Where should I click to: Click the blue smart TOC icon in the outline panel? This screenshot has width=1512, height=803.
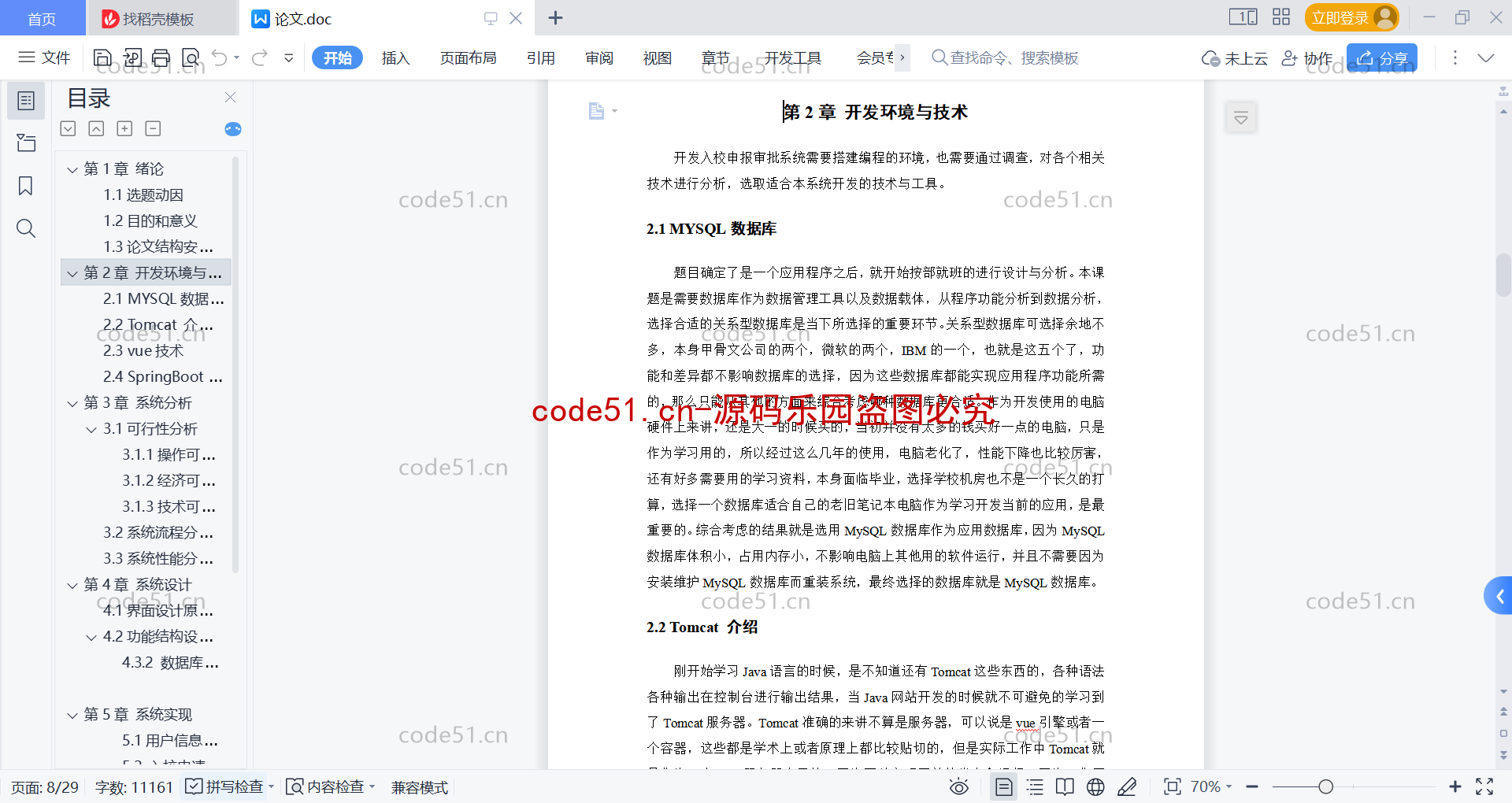[x=233, y=129]
